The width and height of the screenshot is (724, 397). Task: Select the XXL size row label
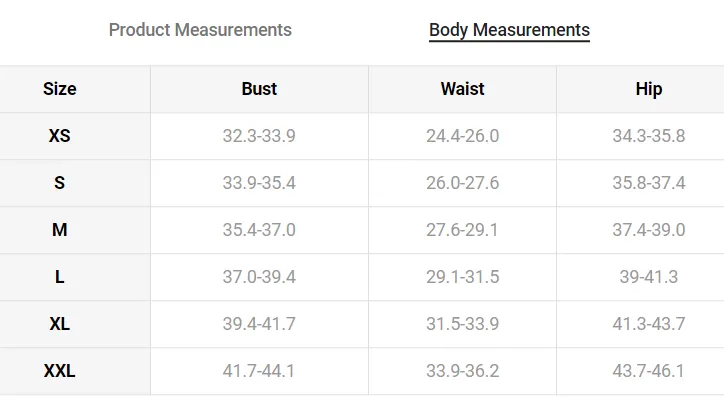point(60,371)
